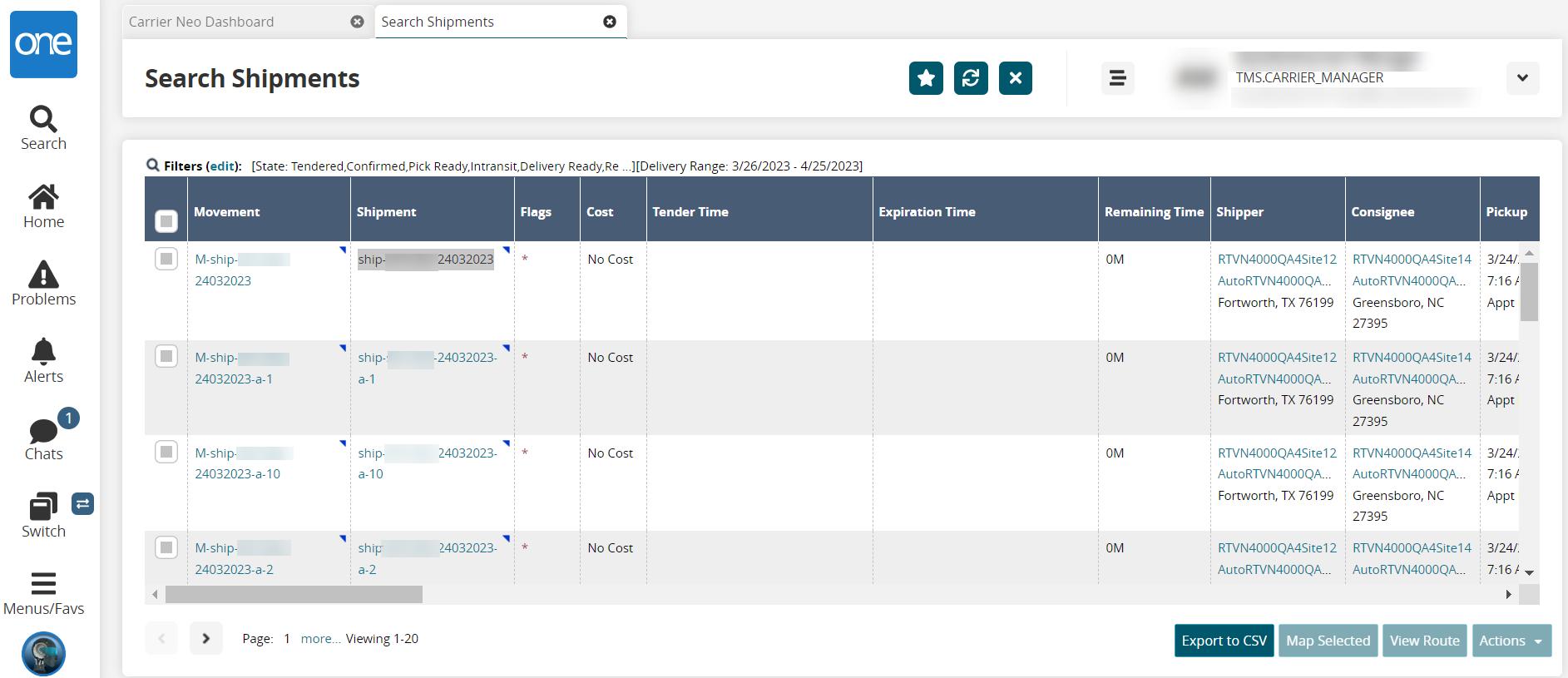Close the Carrier Neo Dashboard tab
The image size is (1568, 678).
tap(357, 22)
